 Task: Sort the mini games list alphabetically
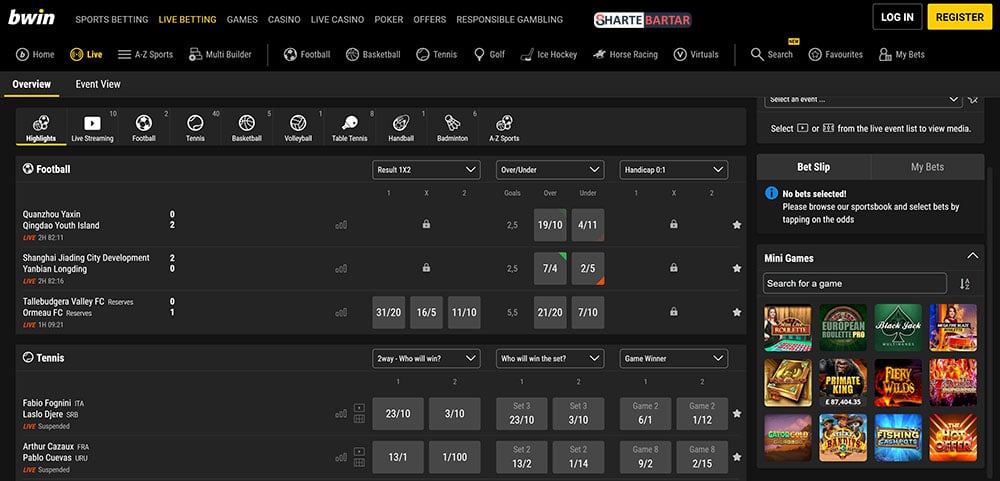964,284
